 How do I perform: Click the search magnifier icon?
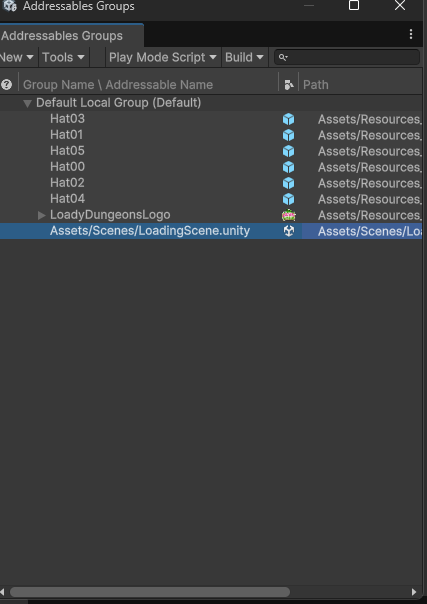283,57
